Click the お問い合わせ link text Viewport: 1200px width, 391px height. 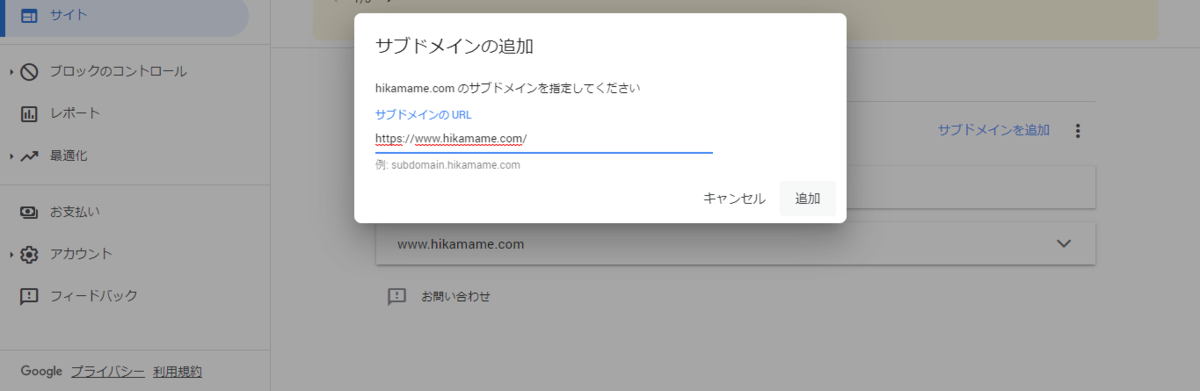(x=455, y=296)
